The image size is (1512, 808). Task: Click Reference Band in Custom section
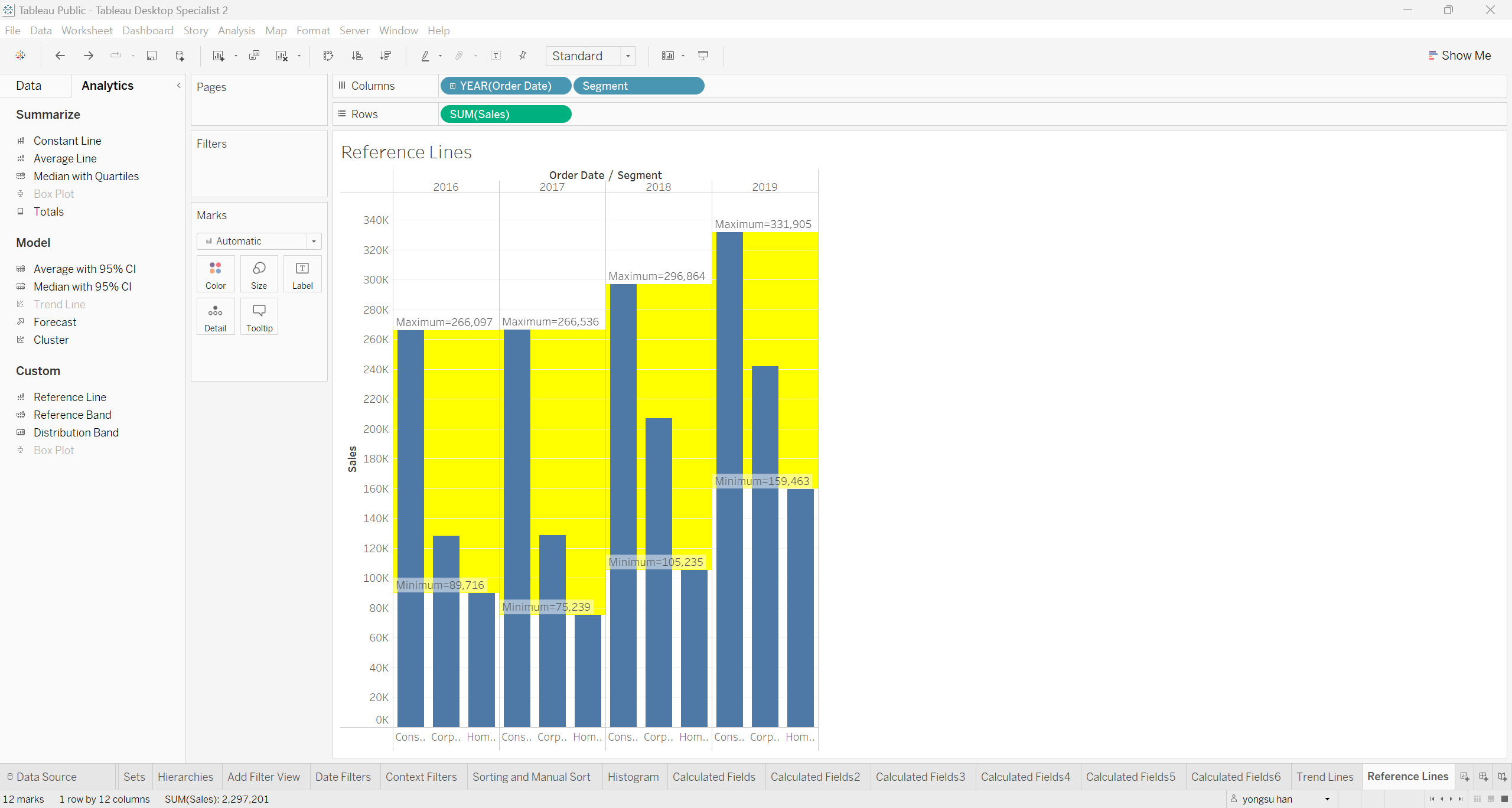point(72,415)
